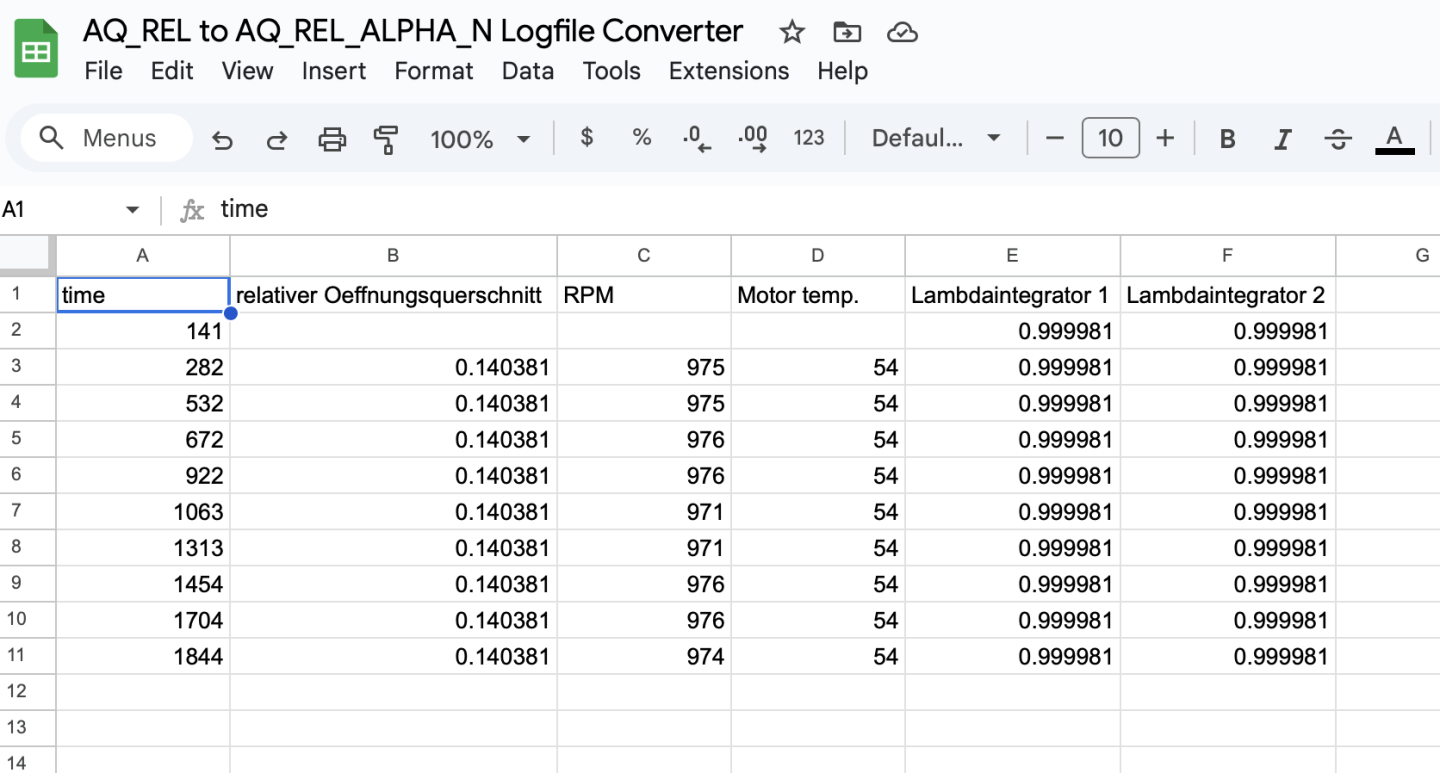Viewport: 1440px width, 773px height.
Task: Open the Help menu
Action: tap(842, 71)
